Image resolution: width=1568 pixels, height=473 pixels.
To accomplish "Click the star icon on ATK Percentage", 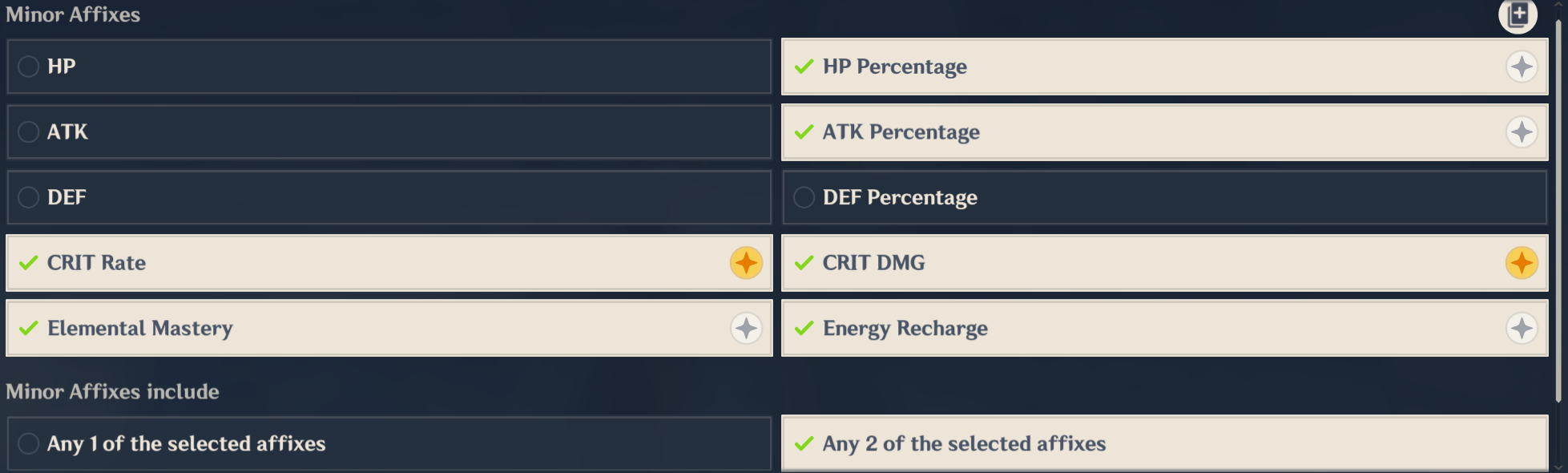I will click(1521, 132).
